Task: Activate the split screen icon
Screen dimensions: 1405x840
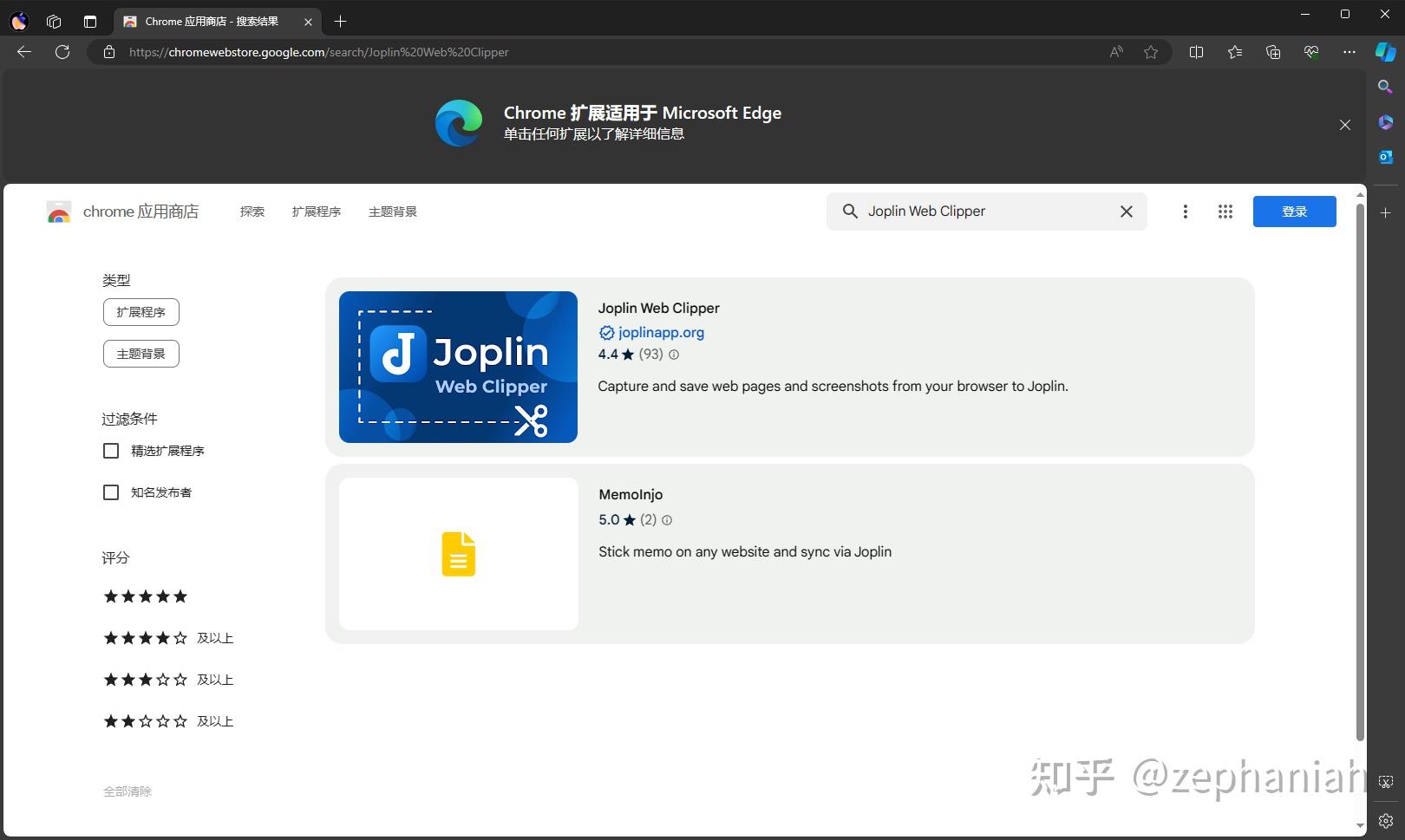Action: click(1196, 52)
